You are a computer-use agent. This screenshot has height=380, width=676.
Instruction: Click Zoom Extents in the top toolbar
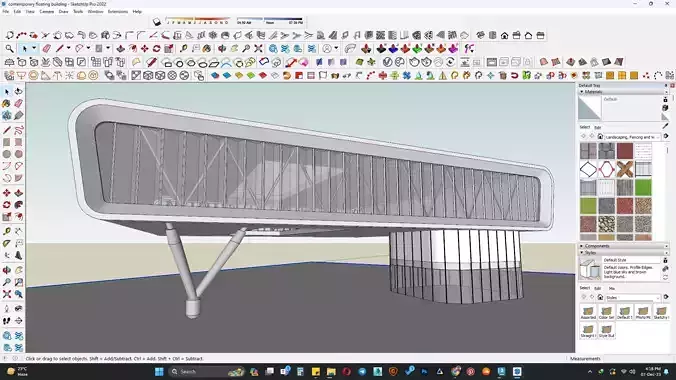coord(258,48)
